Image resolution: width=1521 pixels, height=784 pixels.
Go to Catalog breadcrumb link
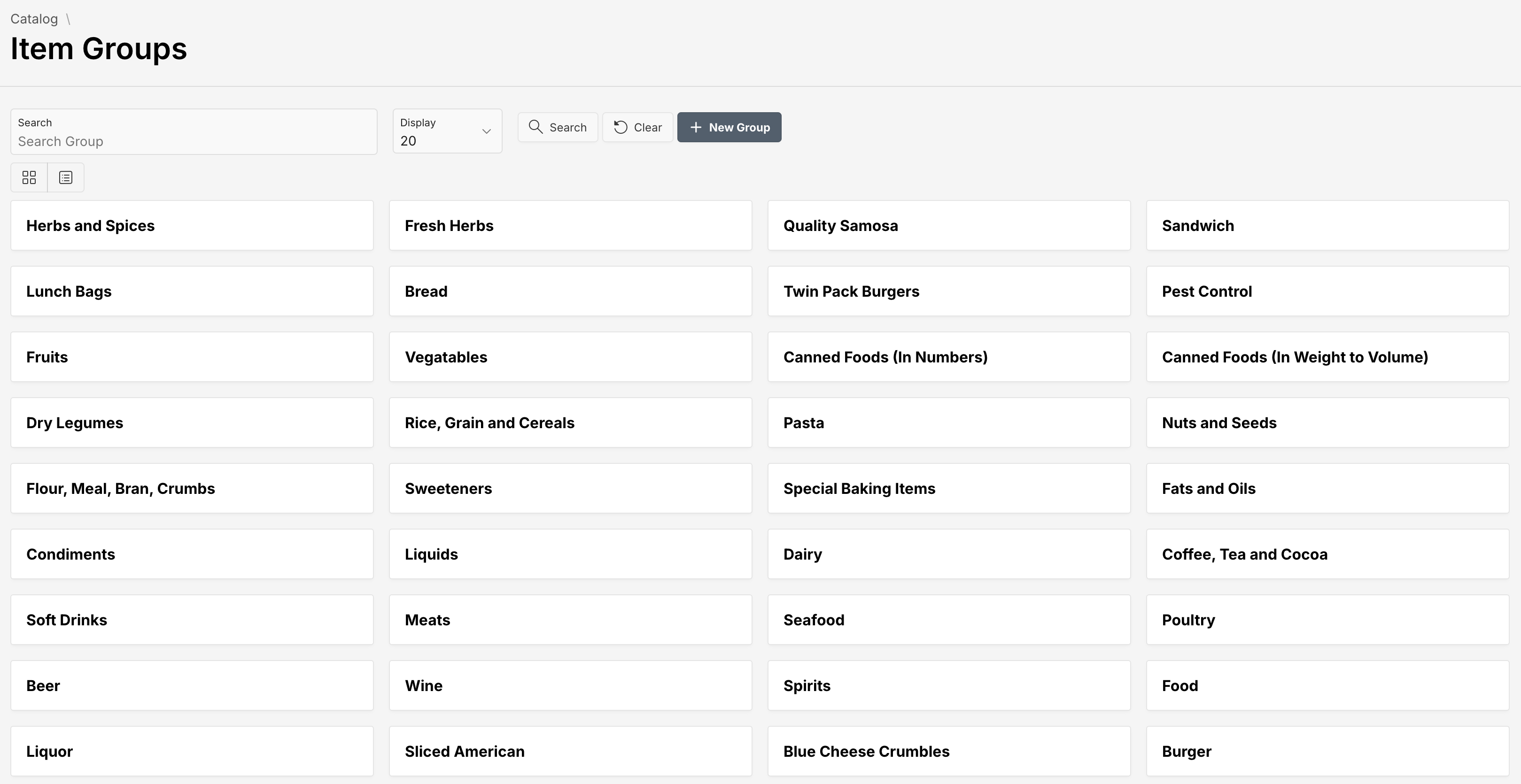34,19
